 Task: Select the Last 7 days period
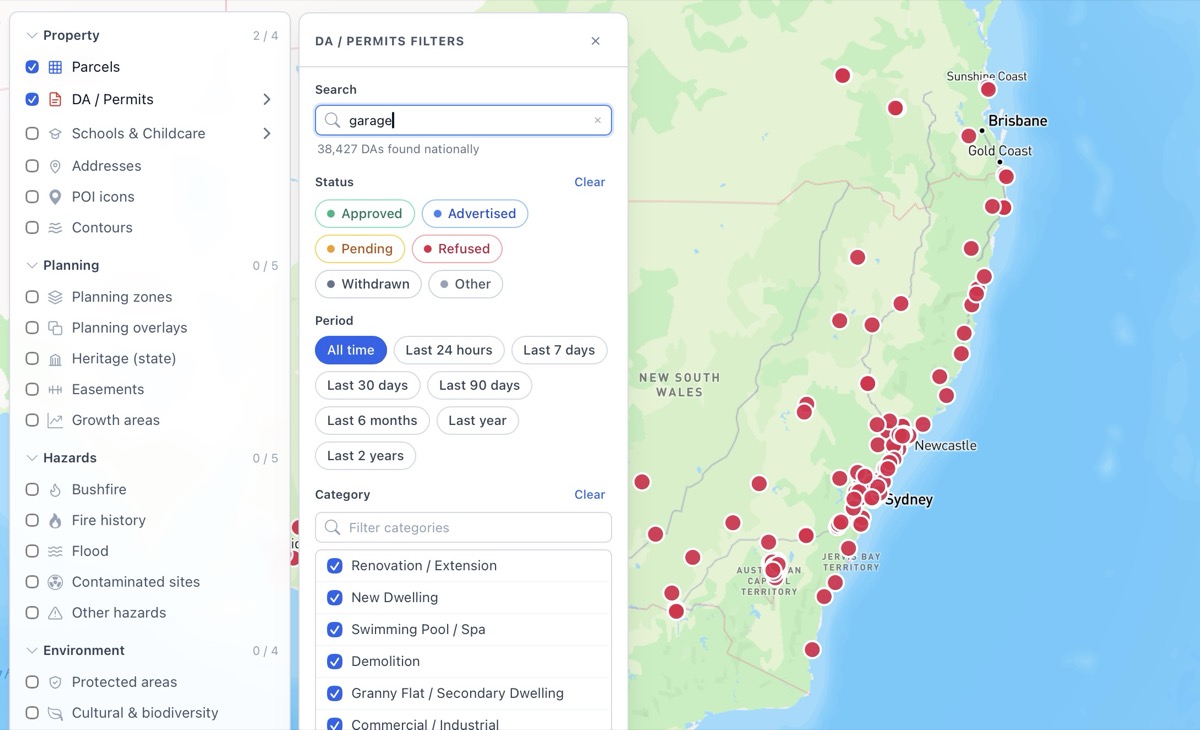point(559,350)
